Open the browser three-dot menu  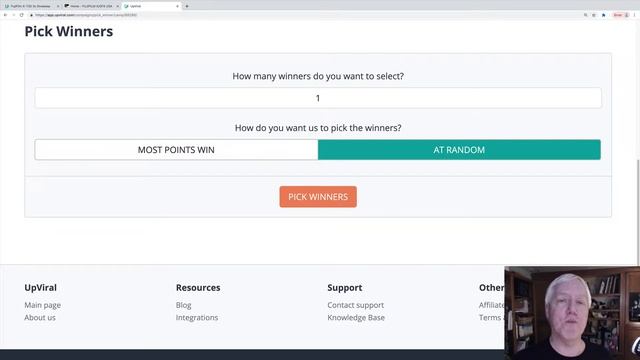635,15
